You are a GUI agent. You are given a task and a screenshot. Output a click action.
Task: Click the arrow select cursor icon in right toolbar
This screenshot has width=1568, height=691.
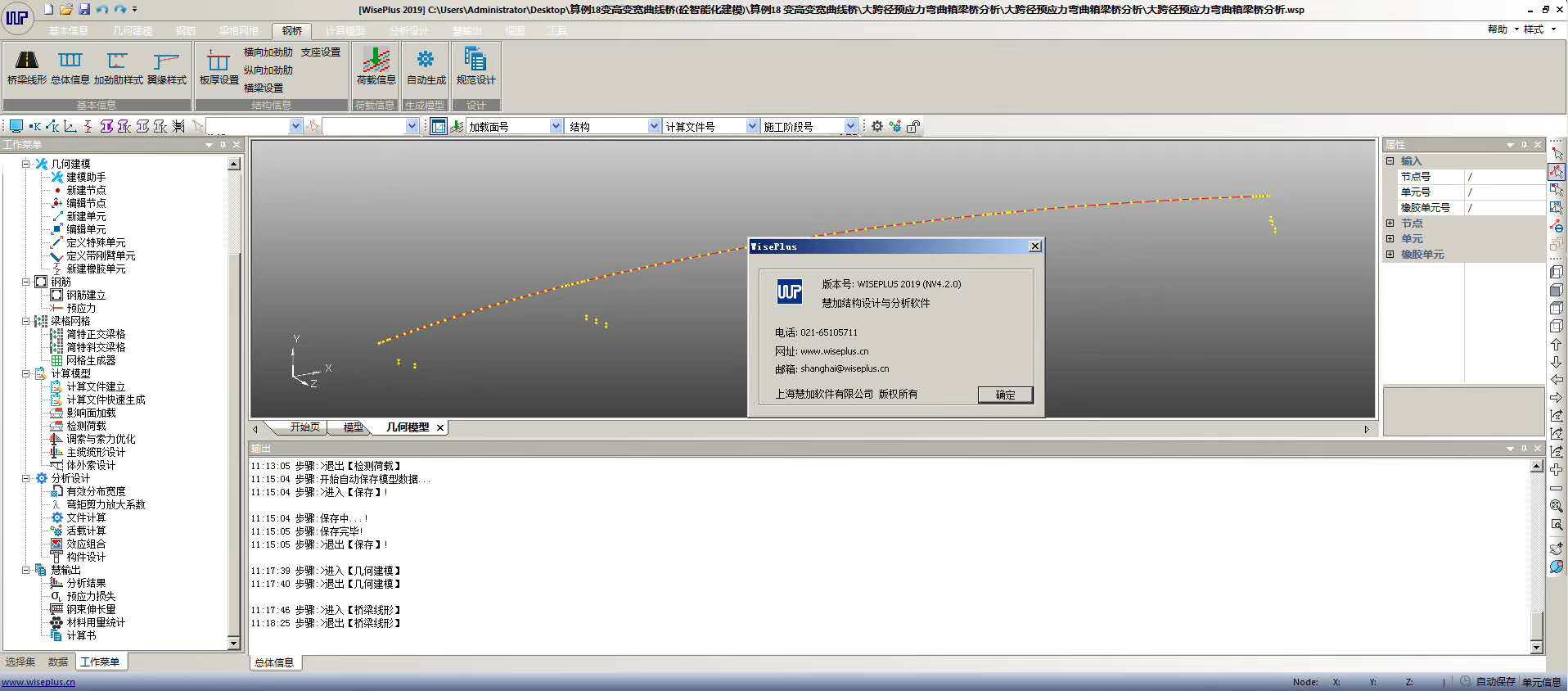(x=1557, y=154)
